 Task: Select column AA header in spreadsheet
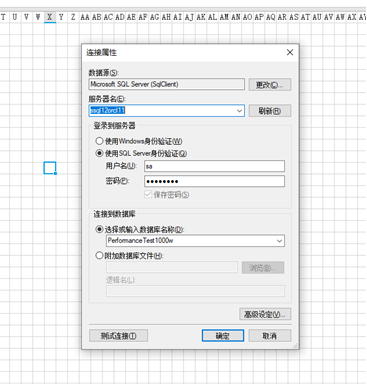85,17
